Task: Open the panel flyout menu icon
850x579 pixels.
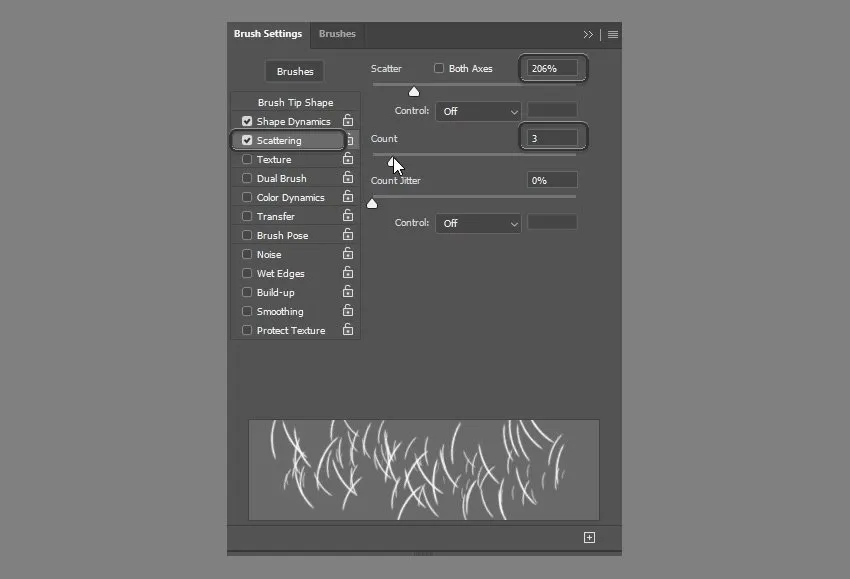Action: coord(613,34)
